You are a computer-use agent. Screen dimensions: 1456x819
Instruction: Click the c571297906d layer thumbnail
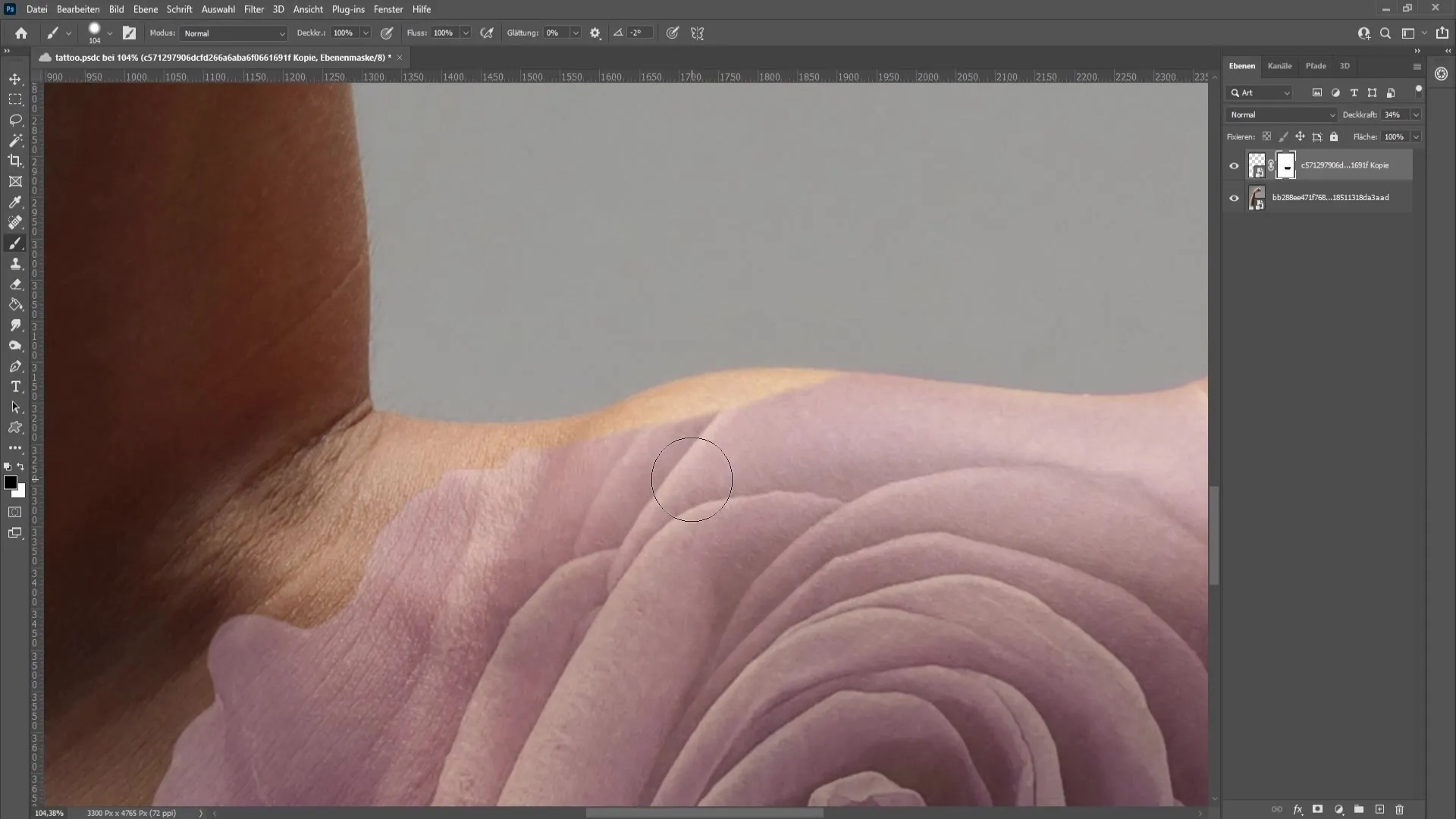(x=1256, y=165)
